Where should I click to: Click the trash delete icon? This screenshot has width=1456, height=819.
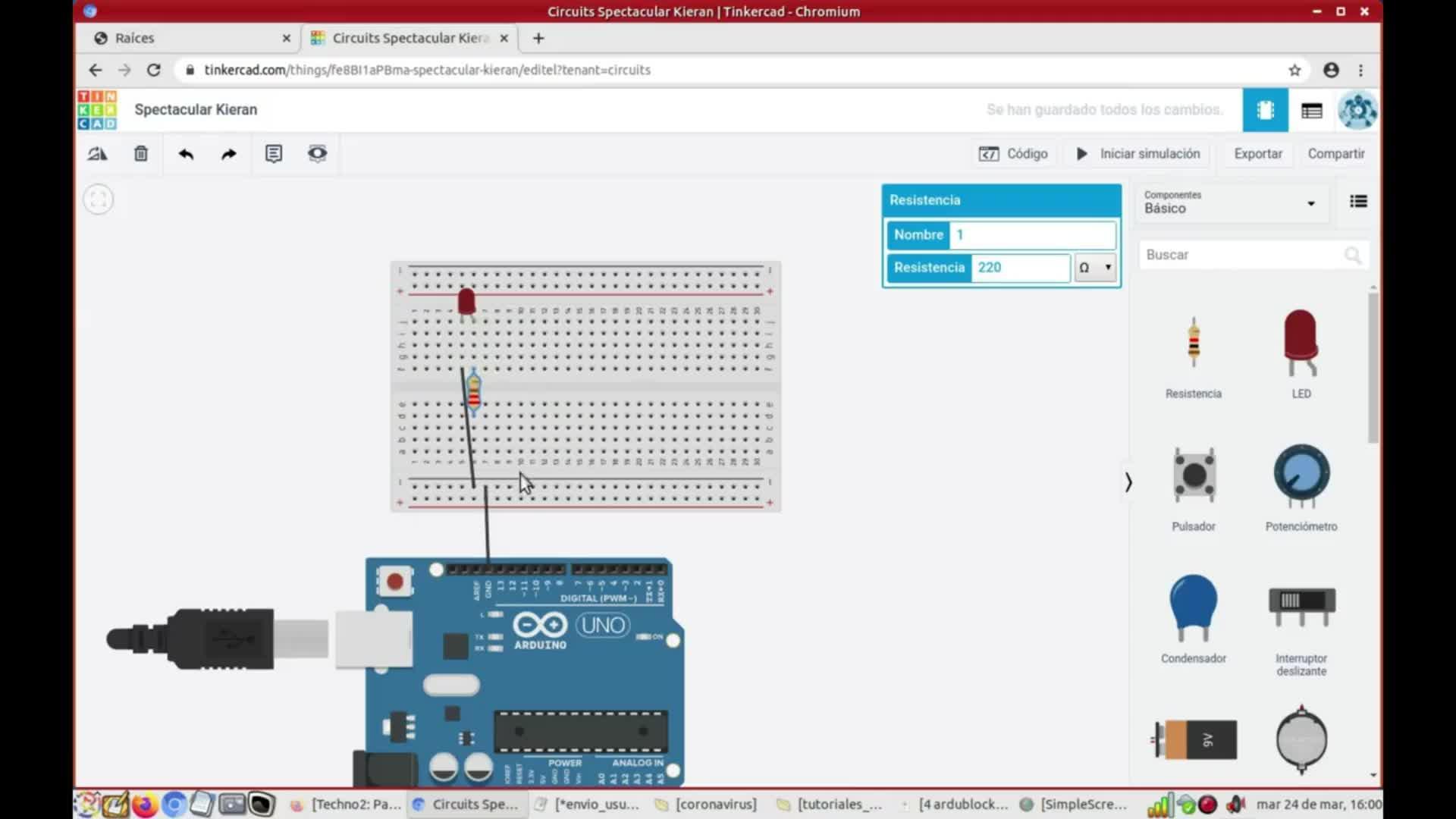141,154
